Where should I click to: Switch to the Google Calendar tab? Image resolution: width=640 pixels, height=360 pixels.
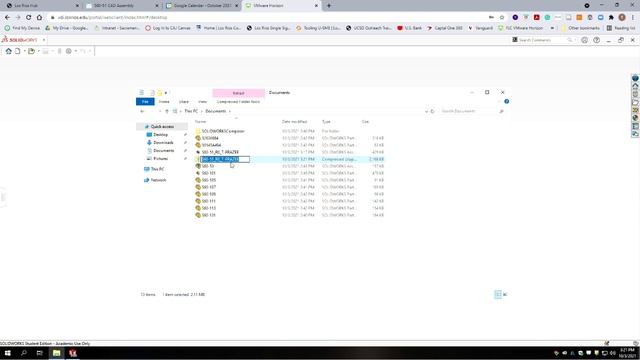point(202,6)
